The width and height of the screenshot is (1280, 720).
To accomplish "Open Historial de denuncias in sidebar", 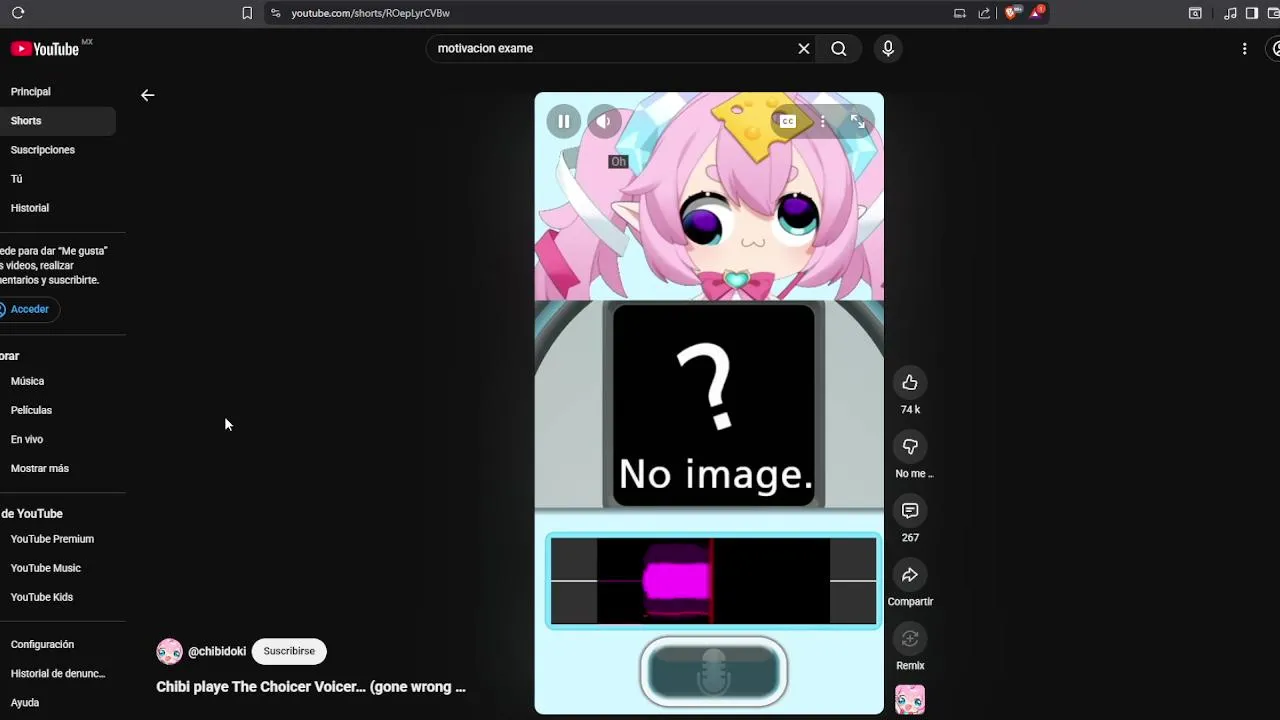I will [58, 674].
